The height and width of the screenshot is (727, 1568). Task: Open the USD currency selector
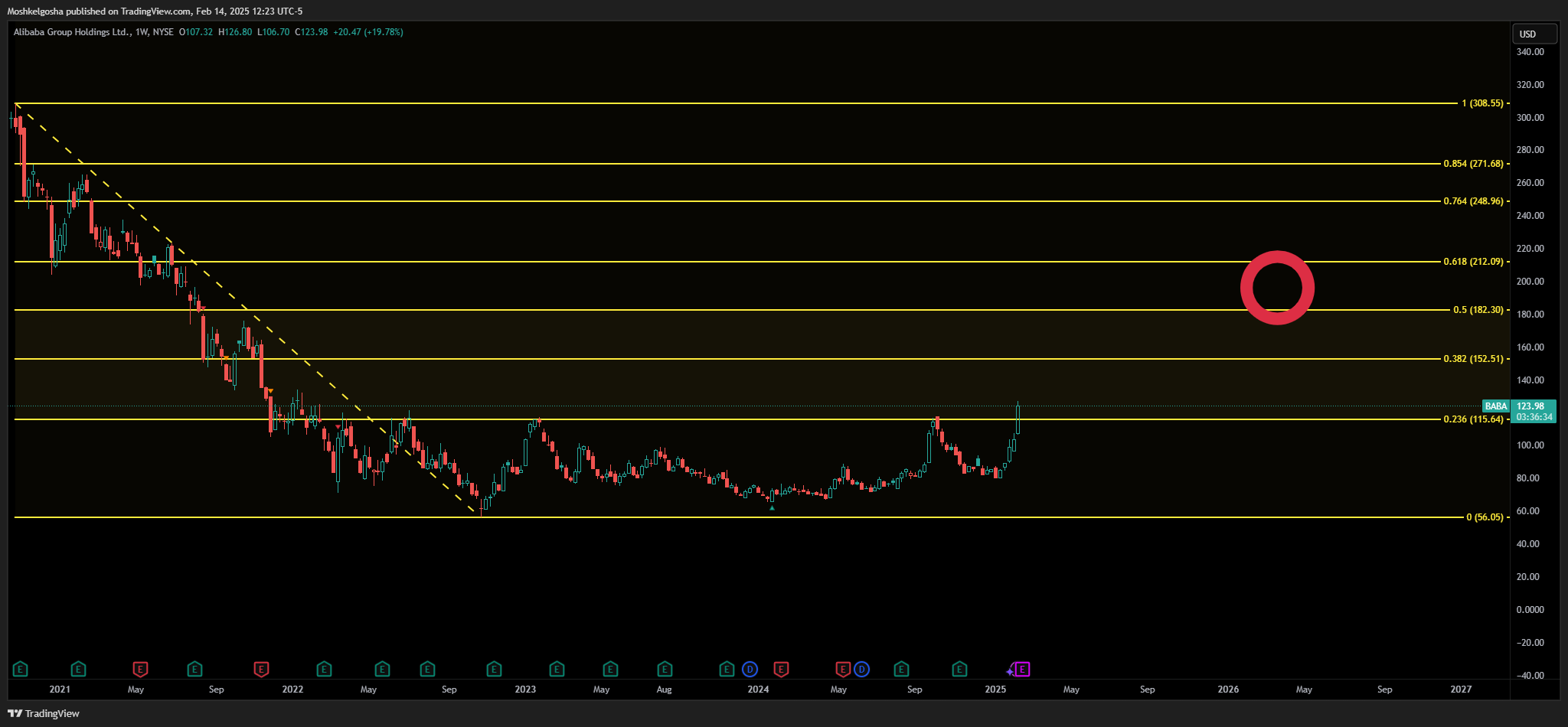click(1534, 34)
